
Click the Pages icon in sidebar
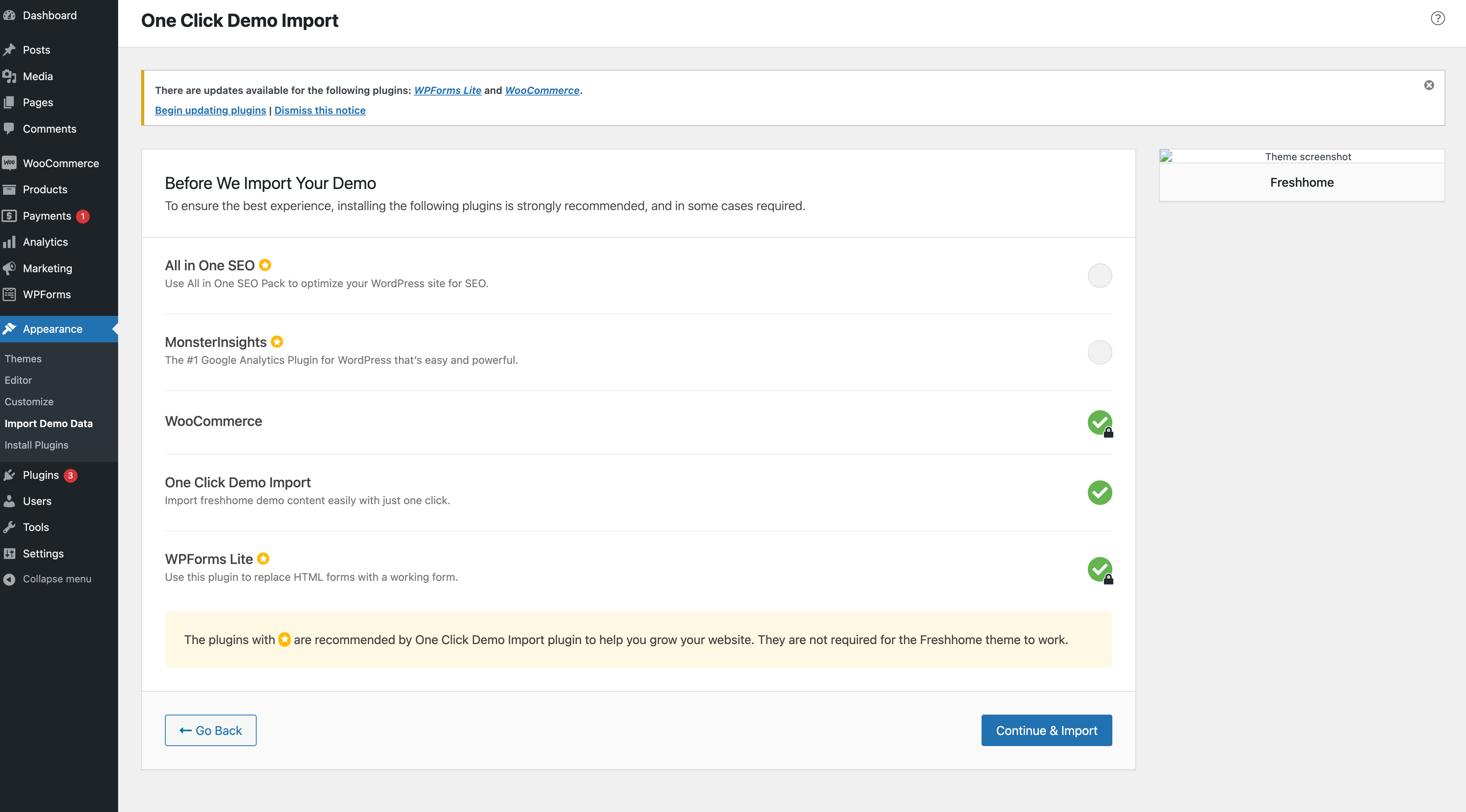pos(10,102)
